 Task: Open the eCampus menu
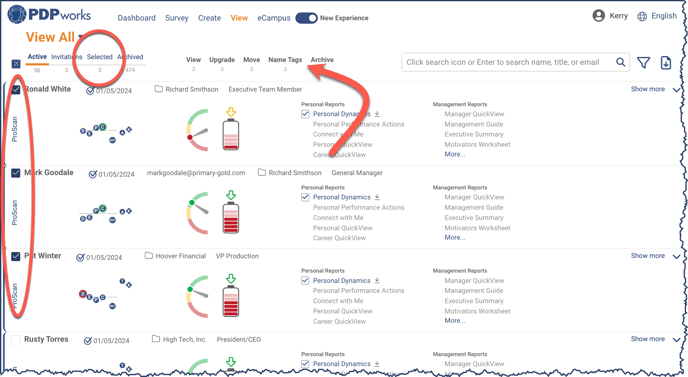(274, 18)
